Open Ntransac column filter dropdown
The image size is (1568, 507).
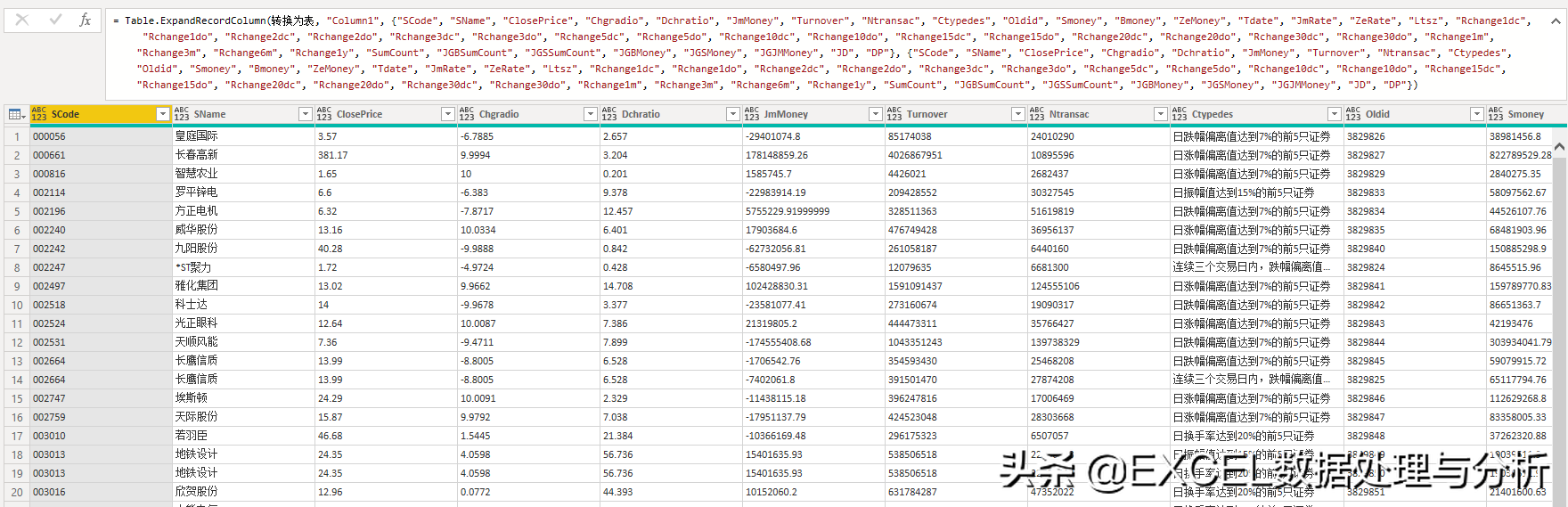(x=1161, y=114)
